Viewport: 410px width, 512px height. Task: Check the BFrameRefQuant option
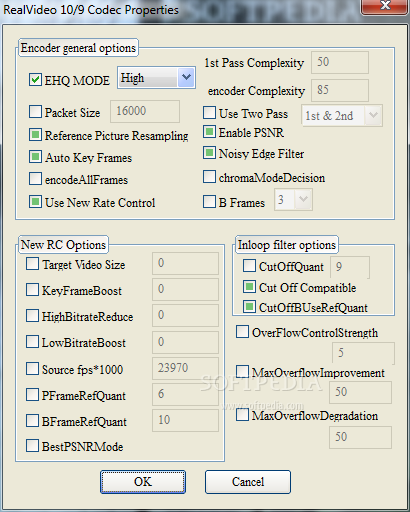[x=32, y=421]
